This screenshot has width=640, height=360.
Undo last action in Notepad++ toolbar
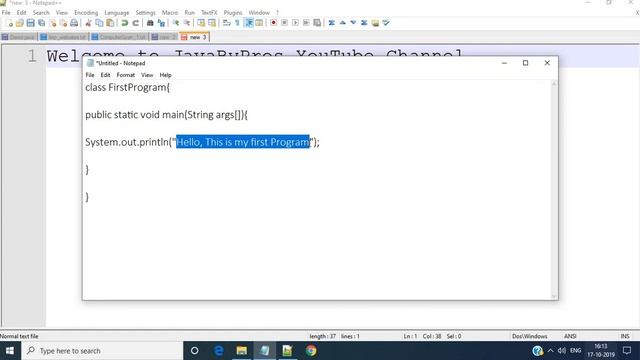coord(124,23)
